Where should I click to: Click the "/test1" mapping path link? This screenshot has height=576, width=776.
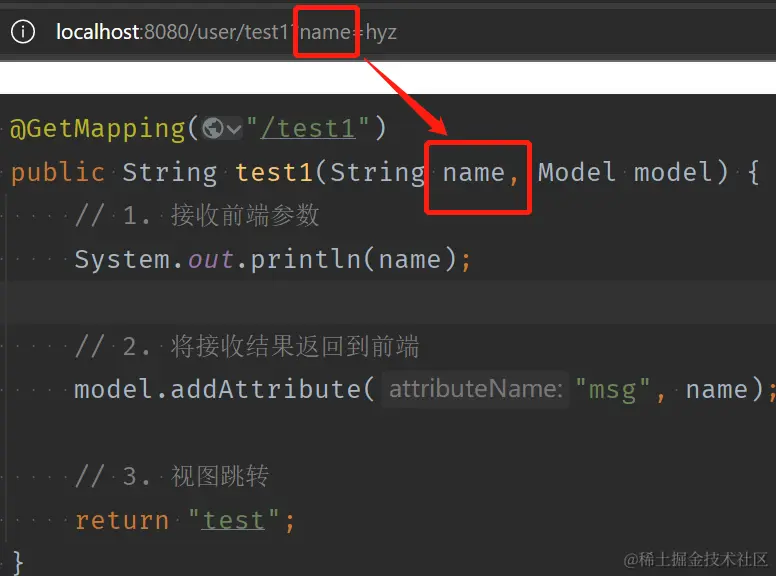(x=308, y=129)
